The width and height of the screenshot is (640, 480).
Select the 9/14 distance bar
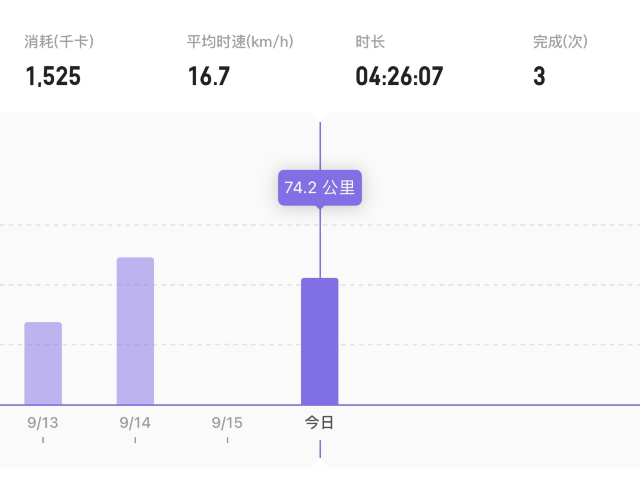pyautogui.click(x=135, y=331)
